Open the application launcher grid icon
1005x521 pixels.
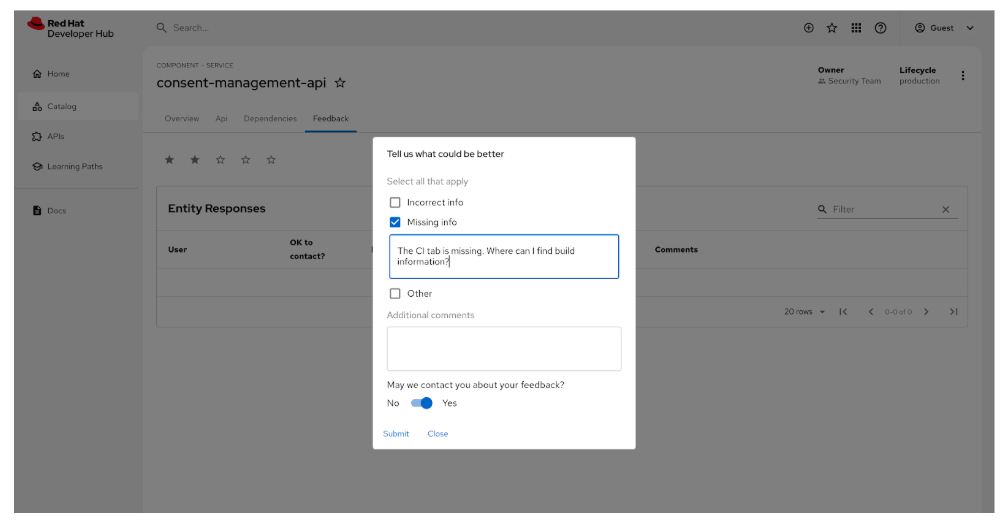856,28
